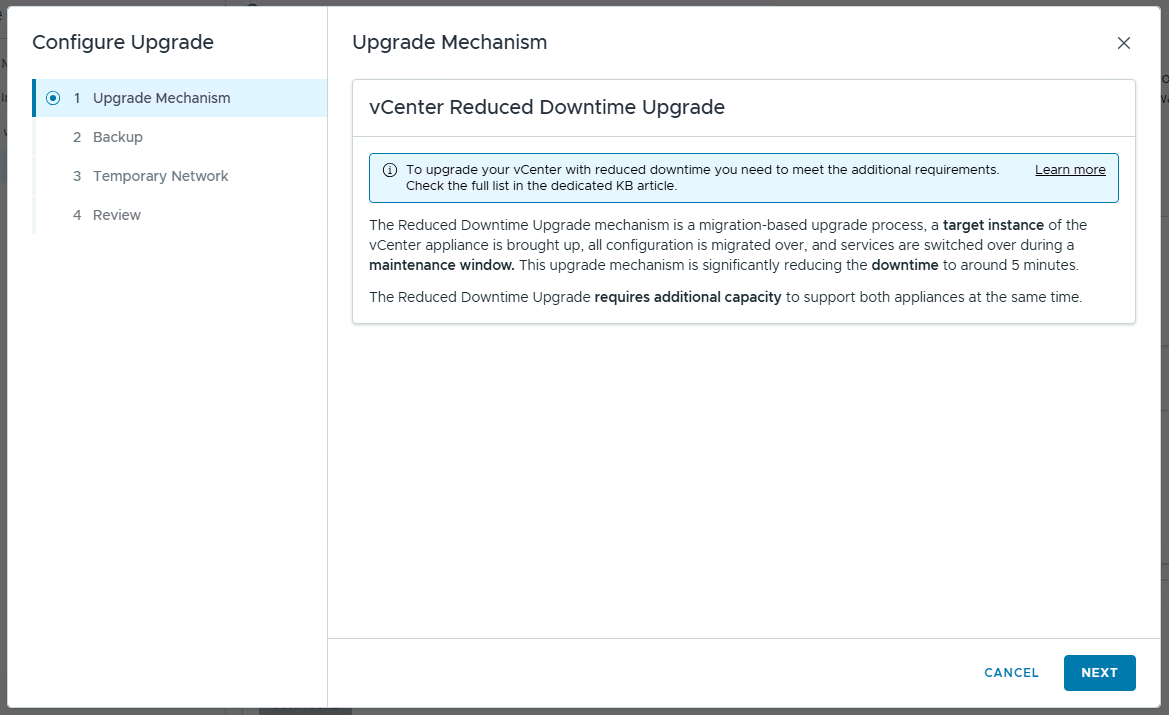Image resolution: width=1169 pixels, height=715 pixels.
Task: Close the Configure Upgrade dialog
Action: 1124,43
